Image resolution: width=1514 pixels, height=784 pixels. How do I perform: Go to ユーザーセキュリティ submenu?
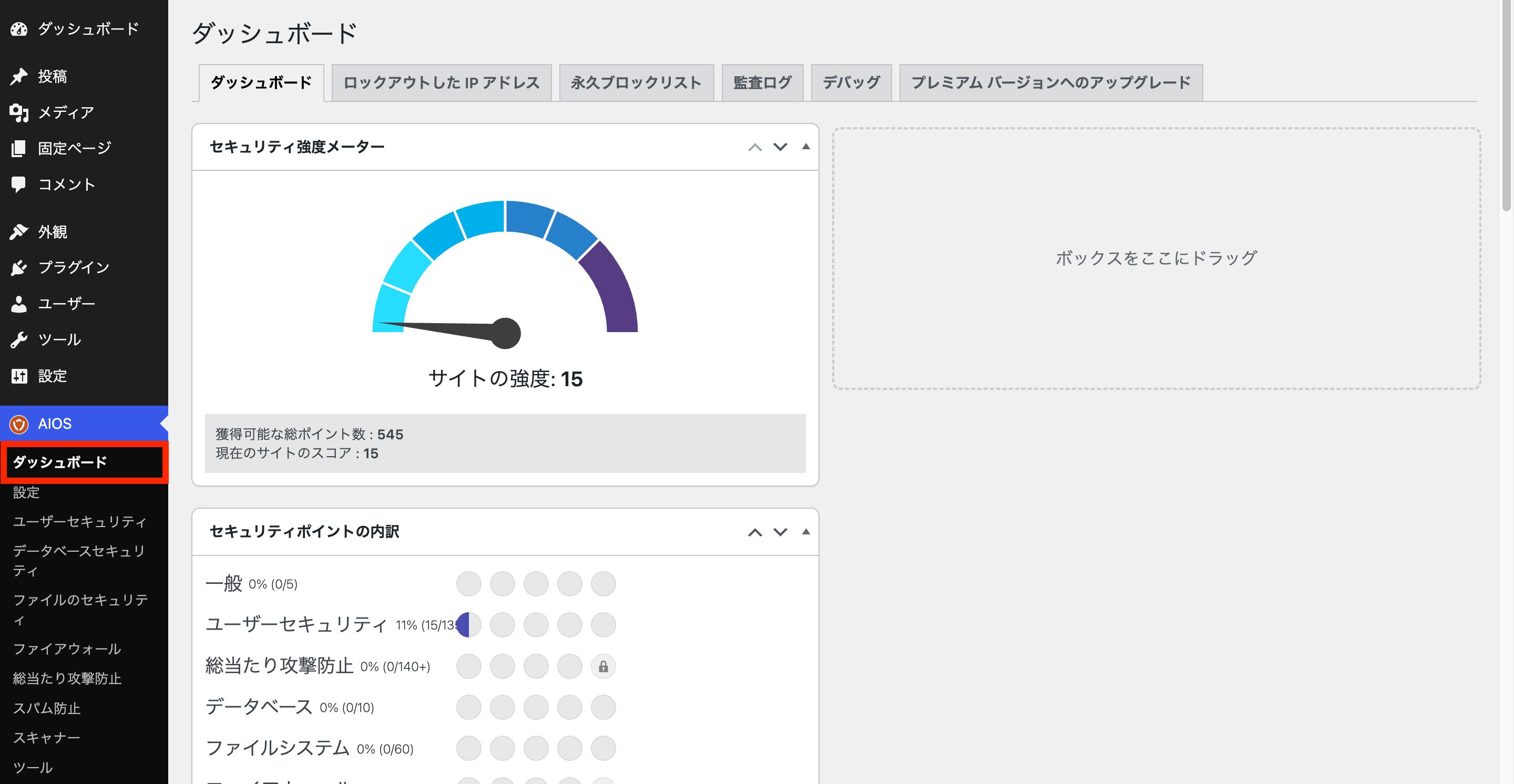[x=80, y=521]
